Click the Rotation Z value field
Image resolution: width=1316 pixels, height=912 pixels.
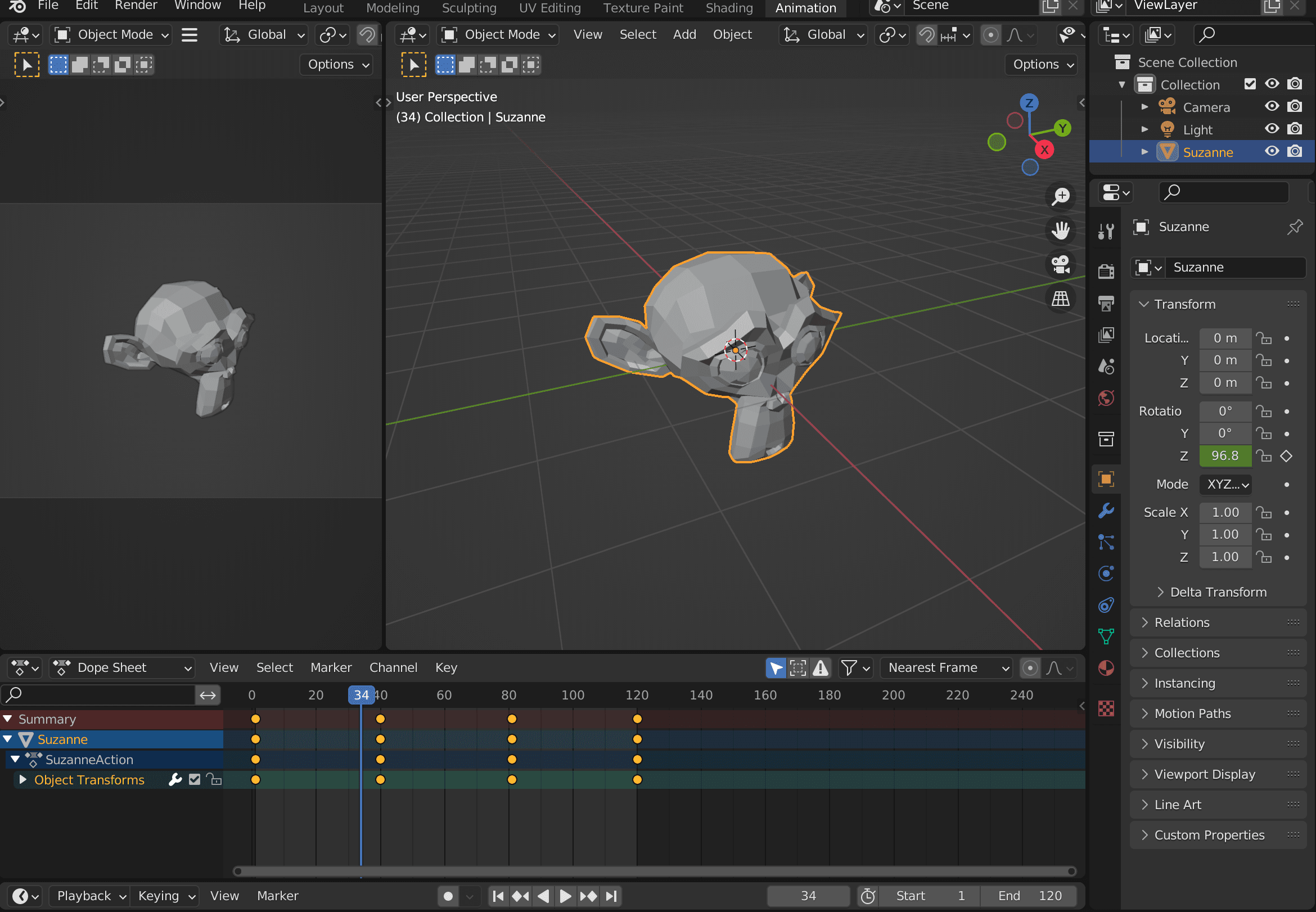coord(1224,456)
